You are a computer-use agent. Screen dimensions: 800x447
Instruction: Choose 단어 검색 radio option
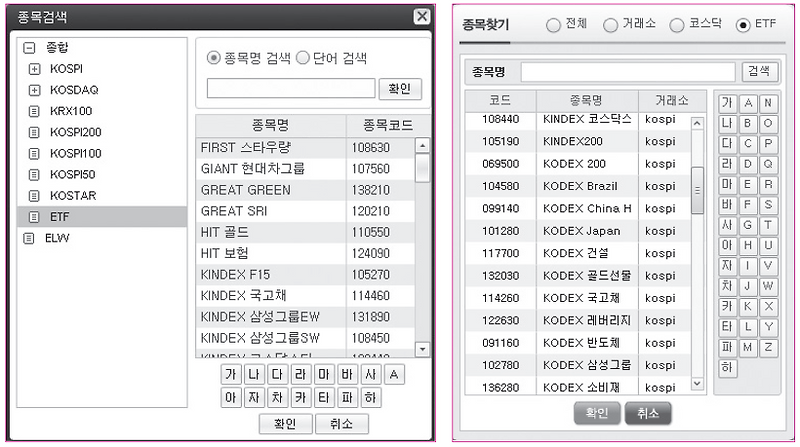[x=303, y=58]
